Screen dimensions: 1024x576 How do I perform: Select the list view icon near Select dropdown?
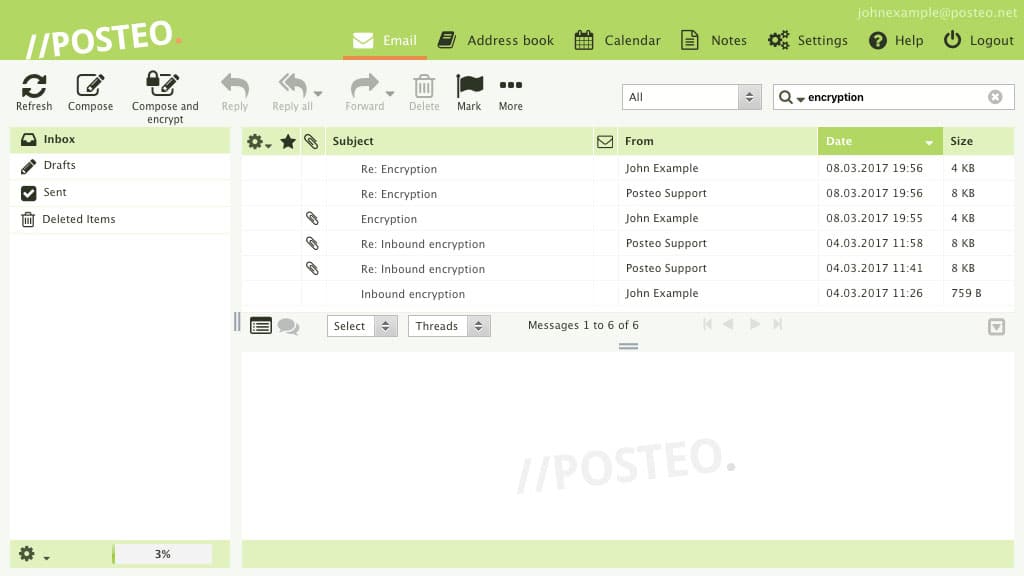tap(261, 325)
